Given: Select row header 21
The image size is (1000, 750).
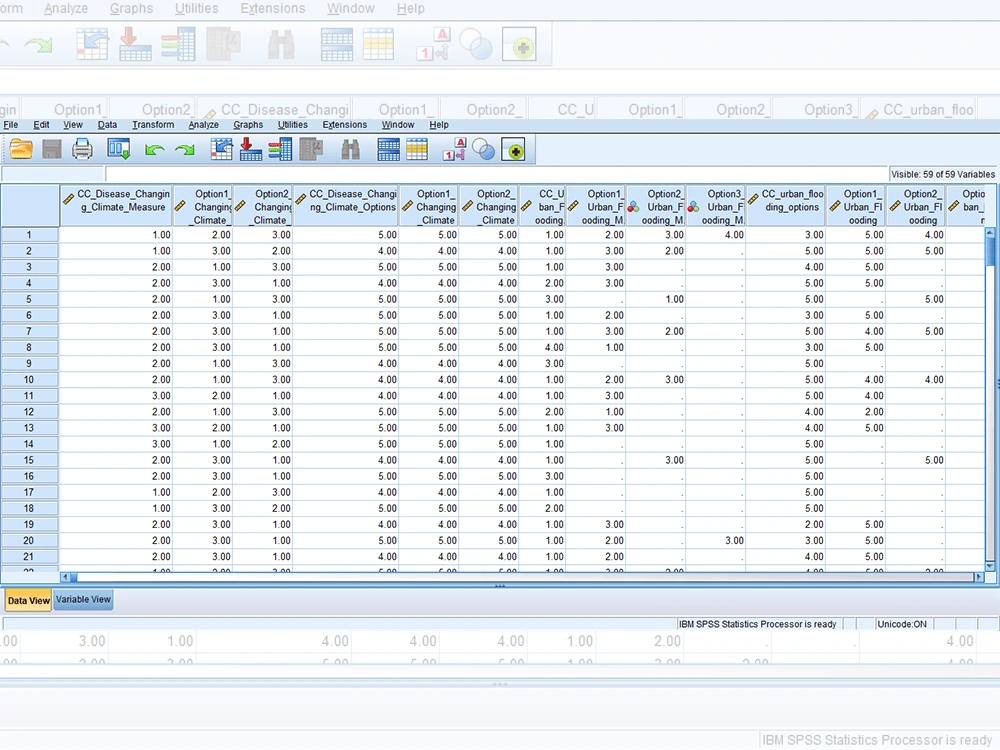Looking at the screenshot, I should [x=29, y=557].
